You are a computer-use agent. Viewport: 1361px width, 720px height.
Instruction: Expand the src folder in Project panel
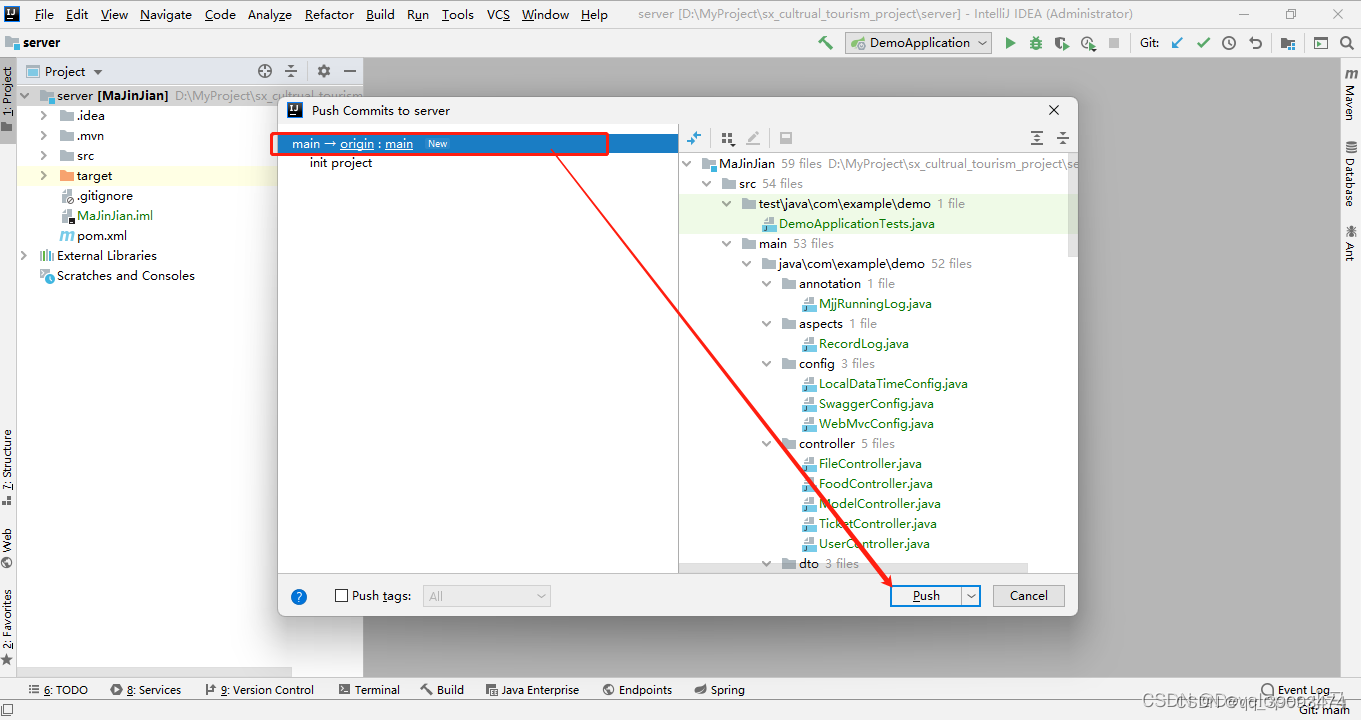click(43, 156)
